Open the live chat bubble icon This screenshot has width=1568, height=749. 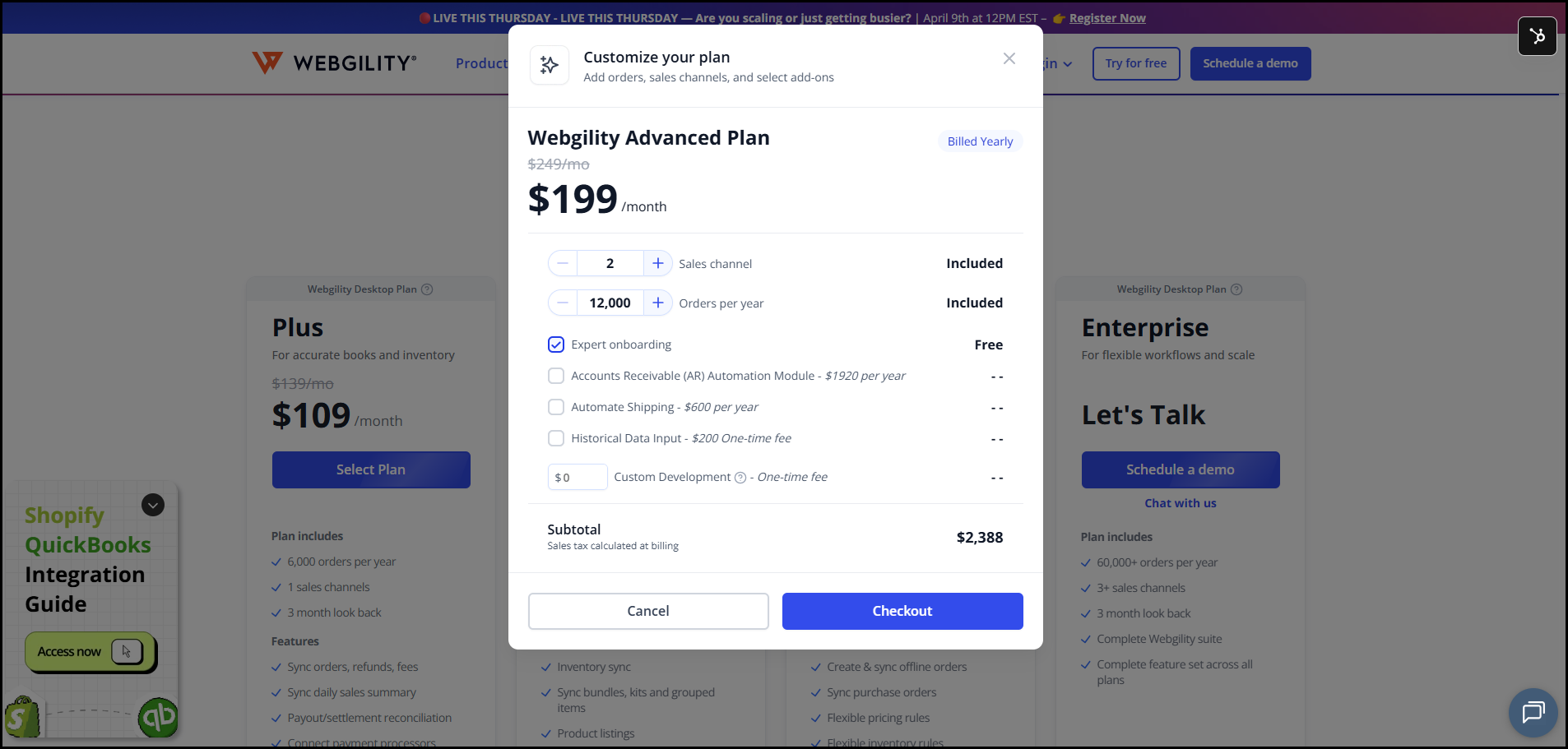click(x=1533, y=712)
